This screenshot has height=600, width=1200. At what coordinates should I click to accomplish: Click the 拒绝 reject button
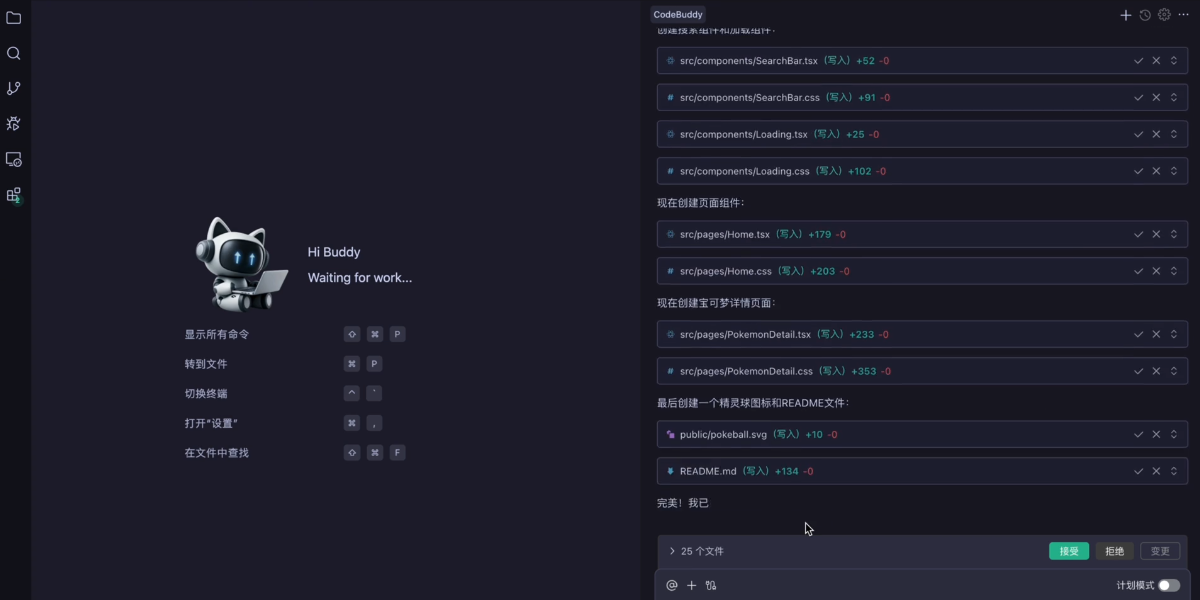(1114, 551)
